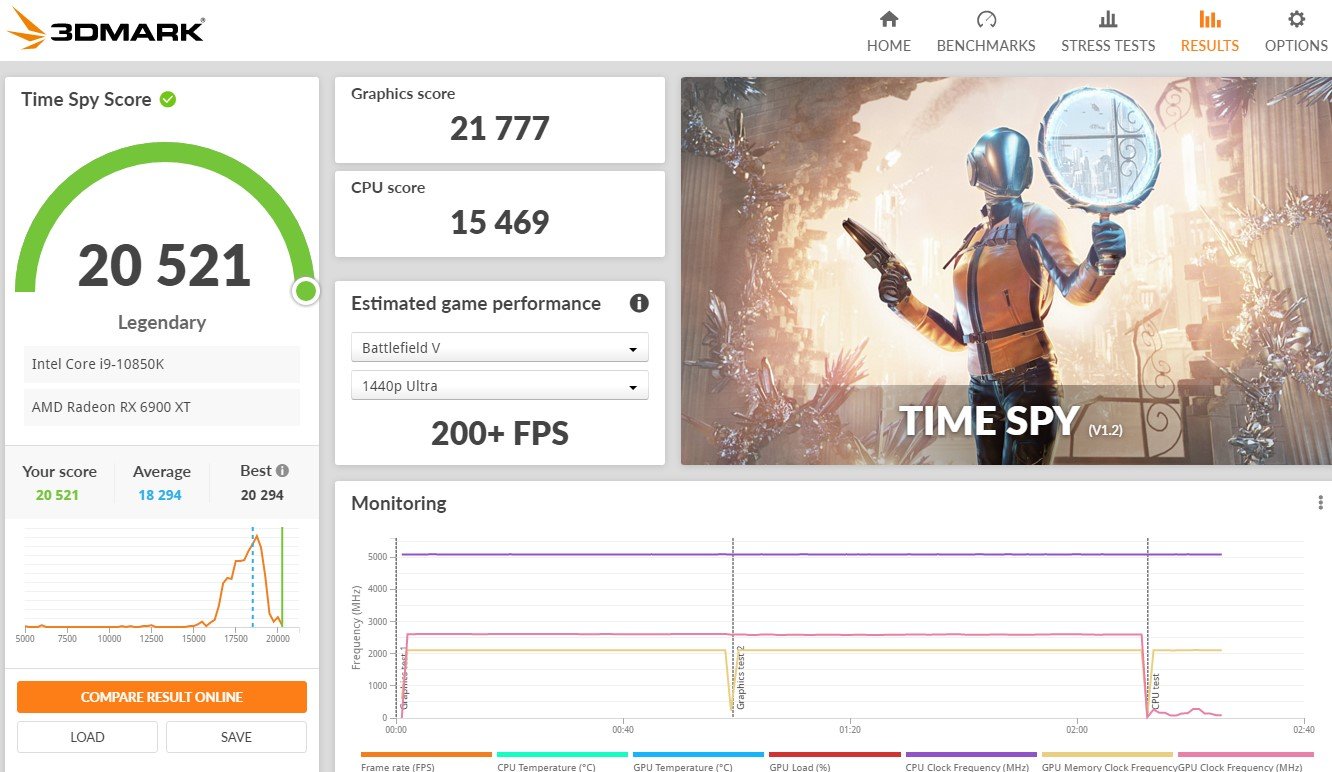Click green validation check next to Time Spy Score
Viewport: 1332px width, 772px height.
(168, 99)
